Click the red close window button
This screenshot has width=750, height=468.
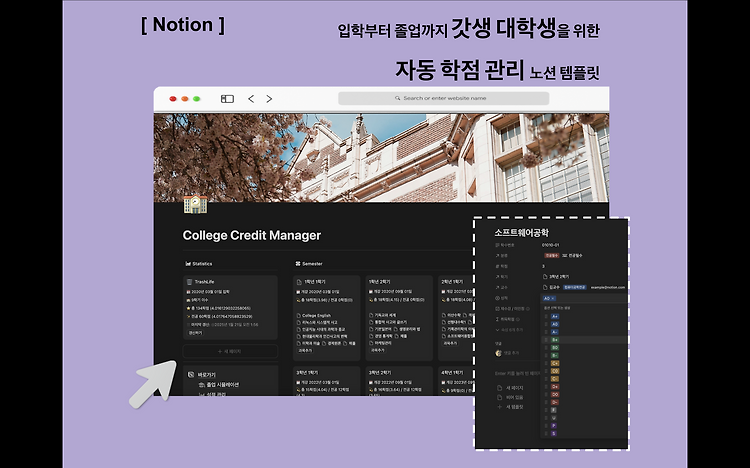point(173,99)
